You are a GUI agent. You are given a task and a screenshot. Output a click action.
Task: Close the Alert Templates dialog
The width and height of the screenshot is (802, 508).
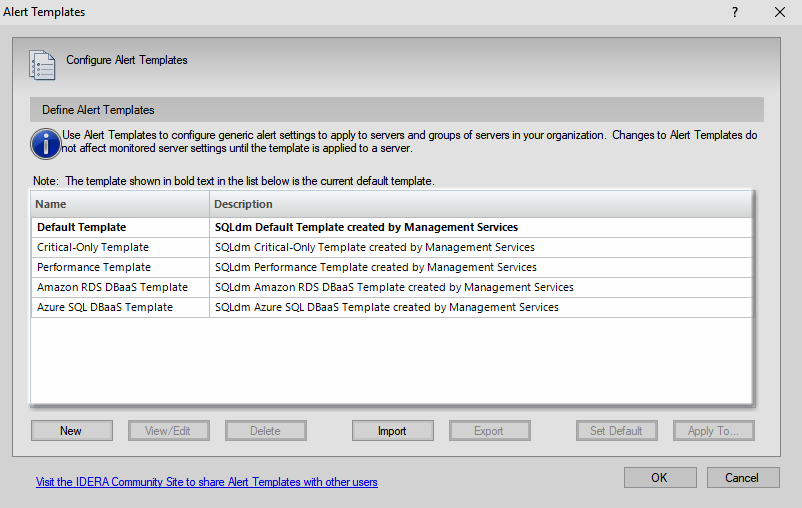780,12
